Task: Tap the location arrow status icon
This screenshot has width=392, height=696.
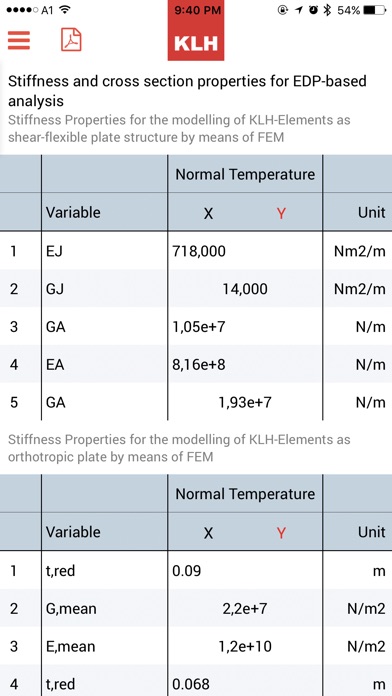Action: click(299, 10)
